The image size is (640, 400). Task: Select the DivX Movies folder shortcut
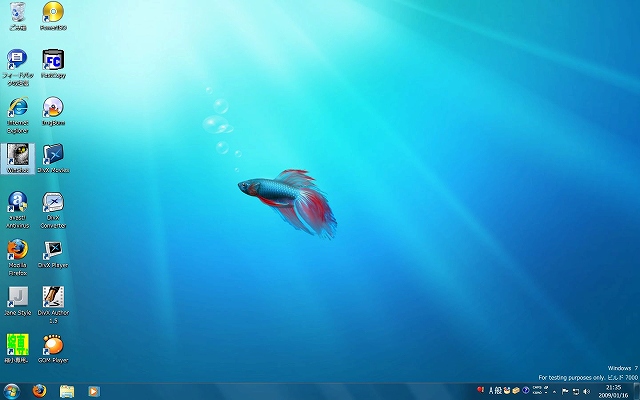coord(53,158)
